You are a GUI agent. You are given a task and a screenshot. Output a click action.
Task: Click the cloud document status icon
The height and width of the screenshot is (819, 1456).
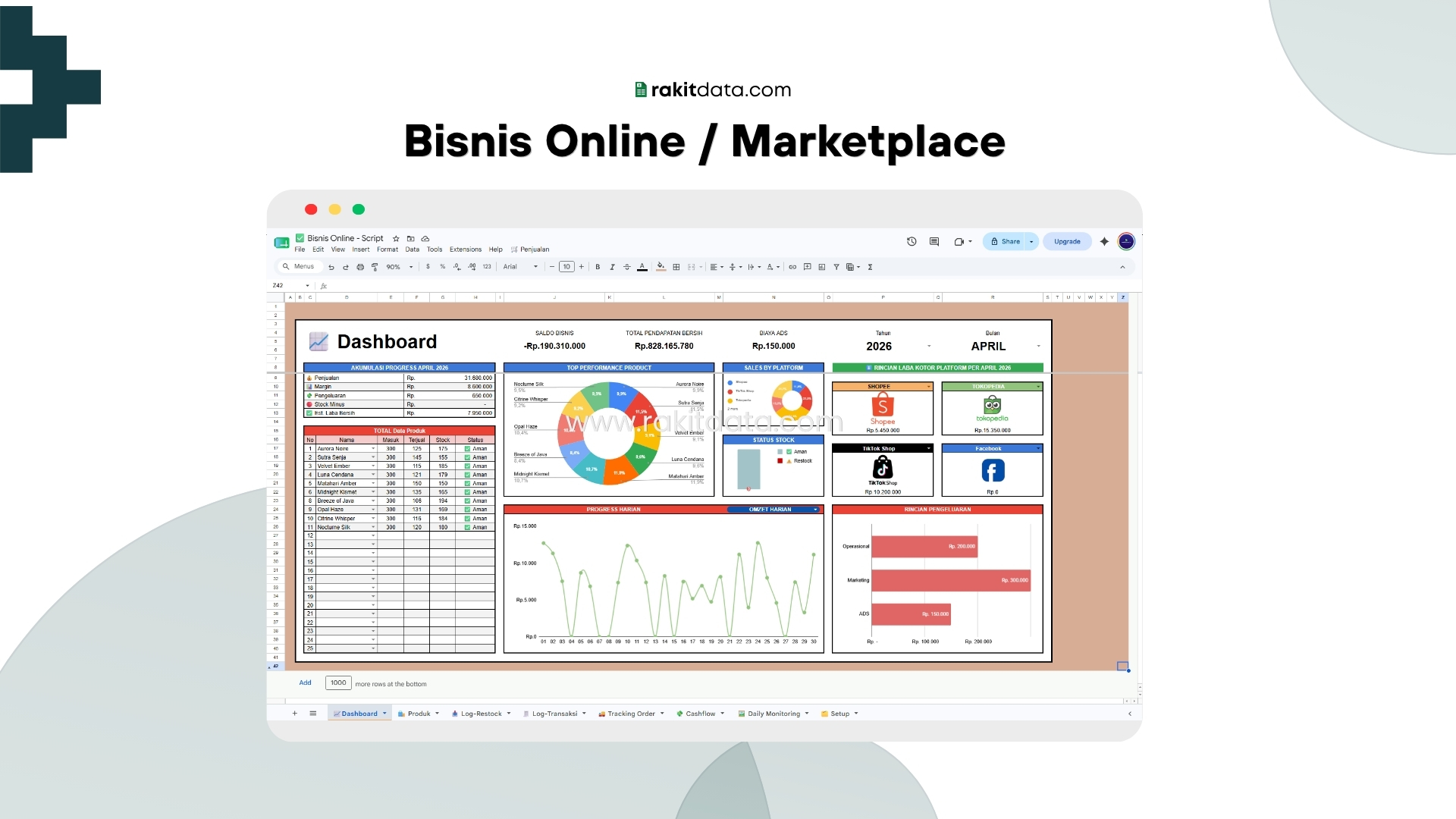[x=425, y=239]
